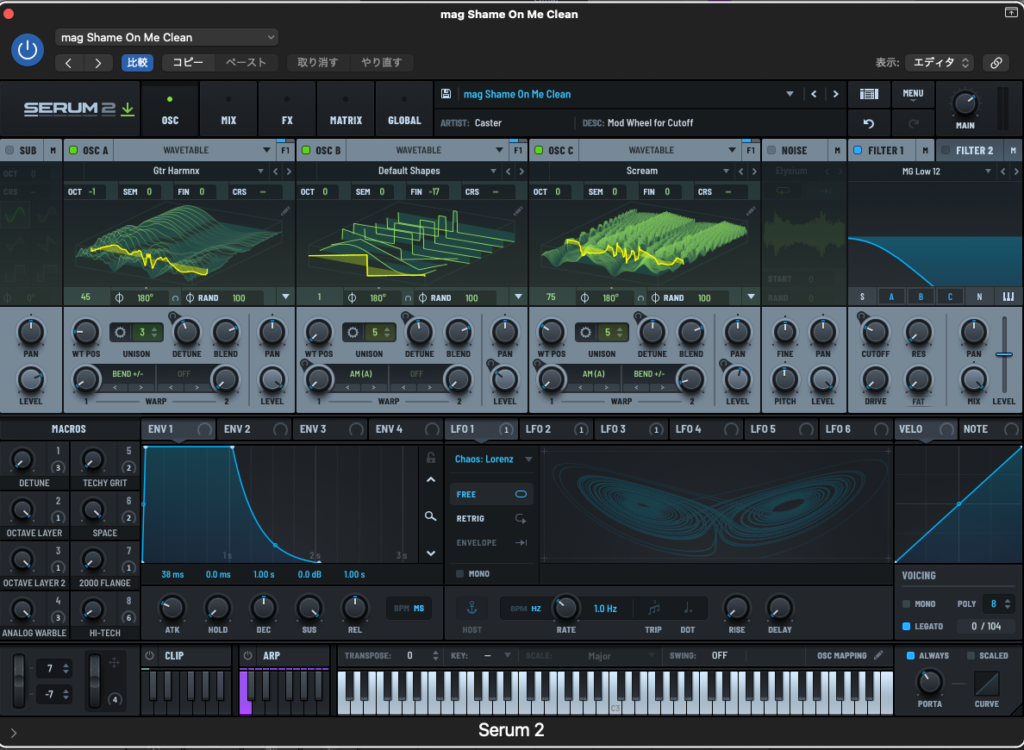Screen dimensions: 1024x750
Task: Adjust the MAIN volume knob
Action: coord(965,103)
